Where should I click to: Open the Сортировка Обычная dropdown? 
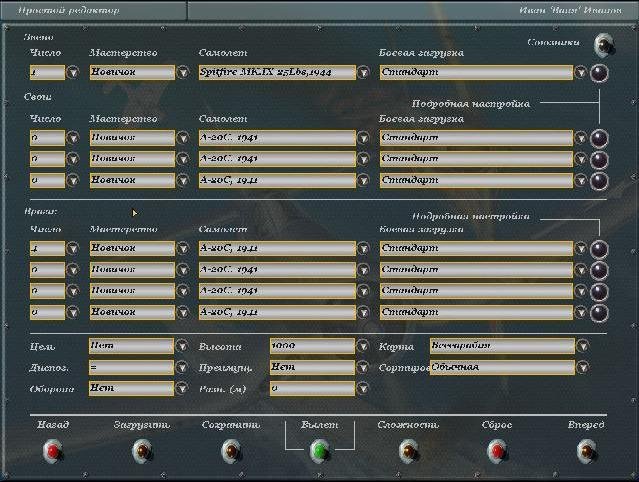[x=583, y=367]
